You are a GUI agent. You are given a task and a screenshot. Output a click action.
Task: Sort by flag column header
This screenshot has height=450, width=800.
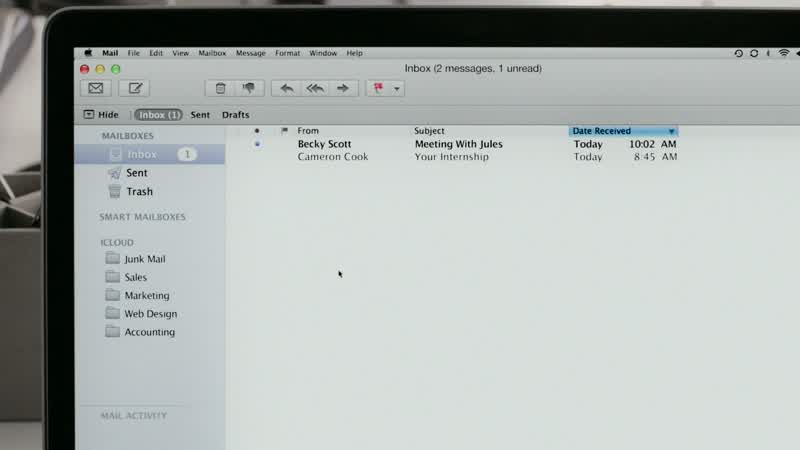(284, 131)
